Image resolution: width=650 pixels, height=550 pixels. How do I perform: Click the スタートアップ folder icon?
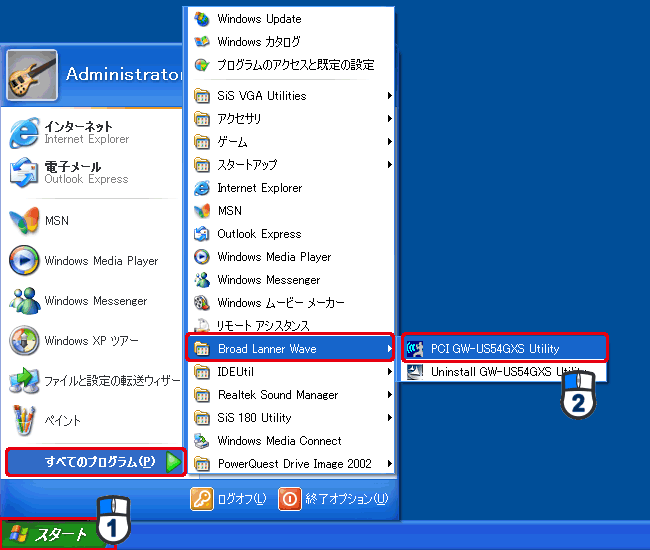202,165
